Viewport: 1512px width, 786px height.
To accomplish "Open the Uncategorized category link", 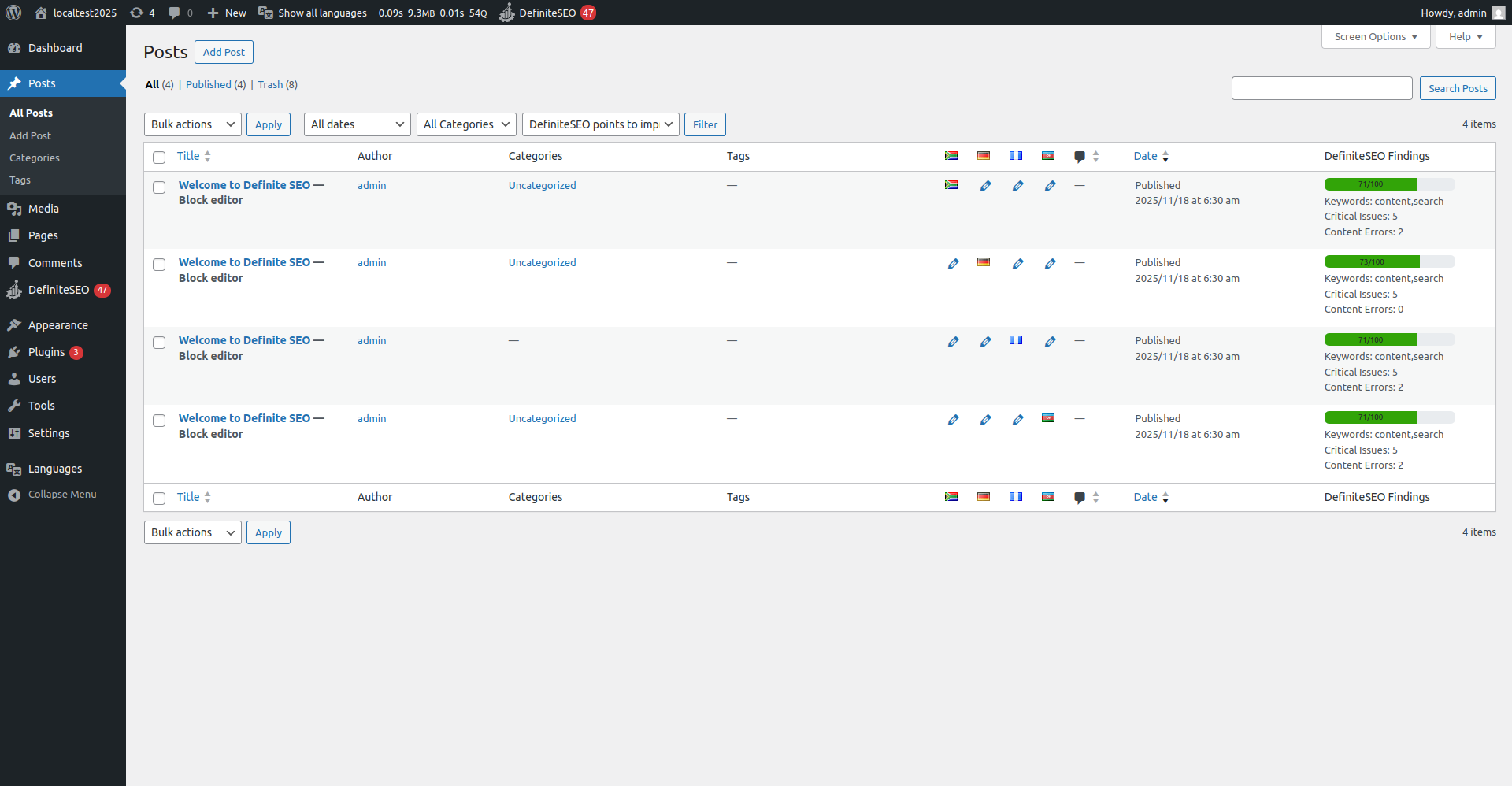I will [x=542, y=185].
